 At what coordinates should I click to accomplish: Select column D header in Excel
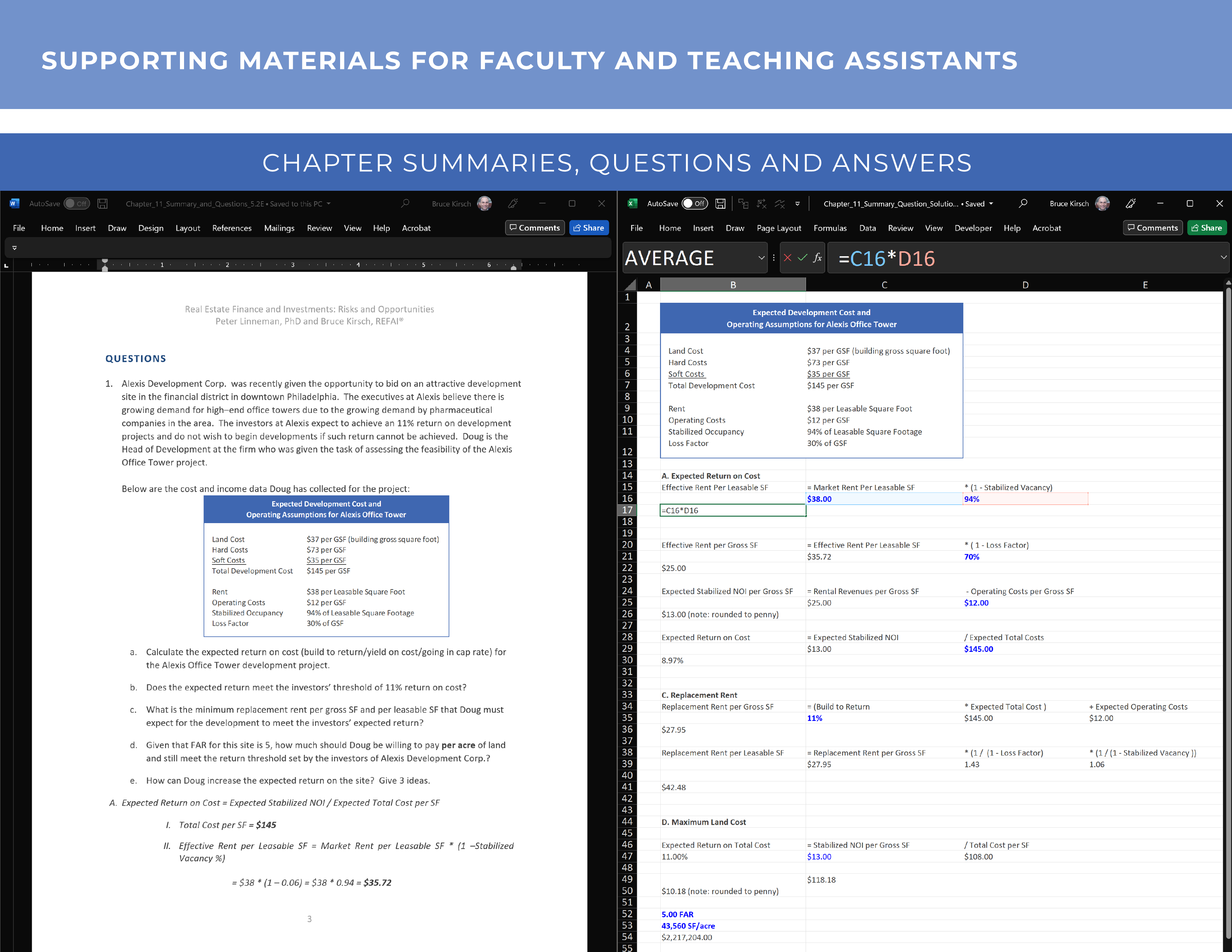click(1025, 285)
